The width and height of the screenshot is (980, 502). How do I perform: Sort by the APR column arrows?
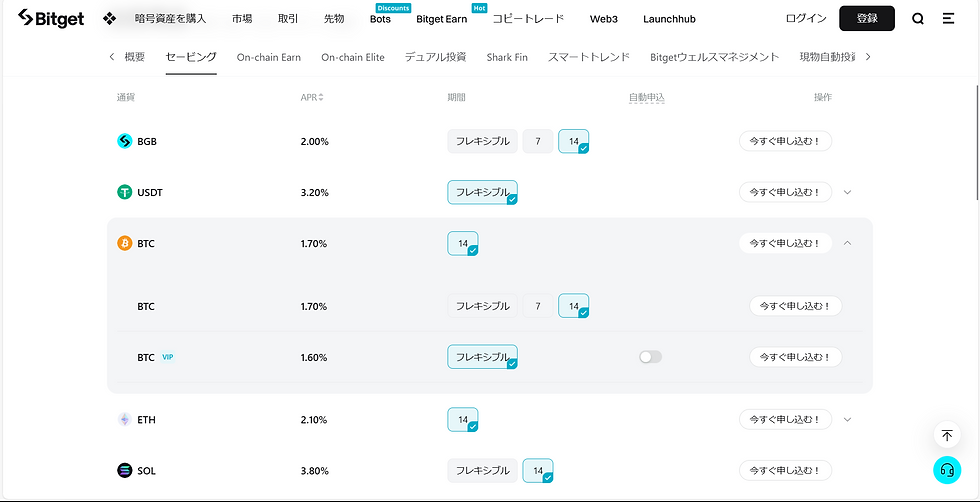pos(321,98)
